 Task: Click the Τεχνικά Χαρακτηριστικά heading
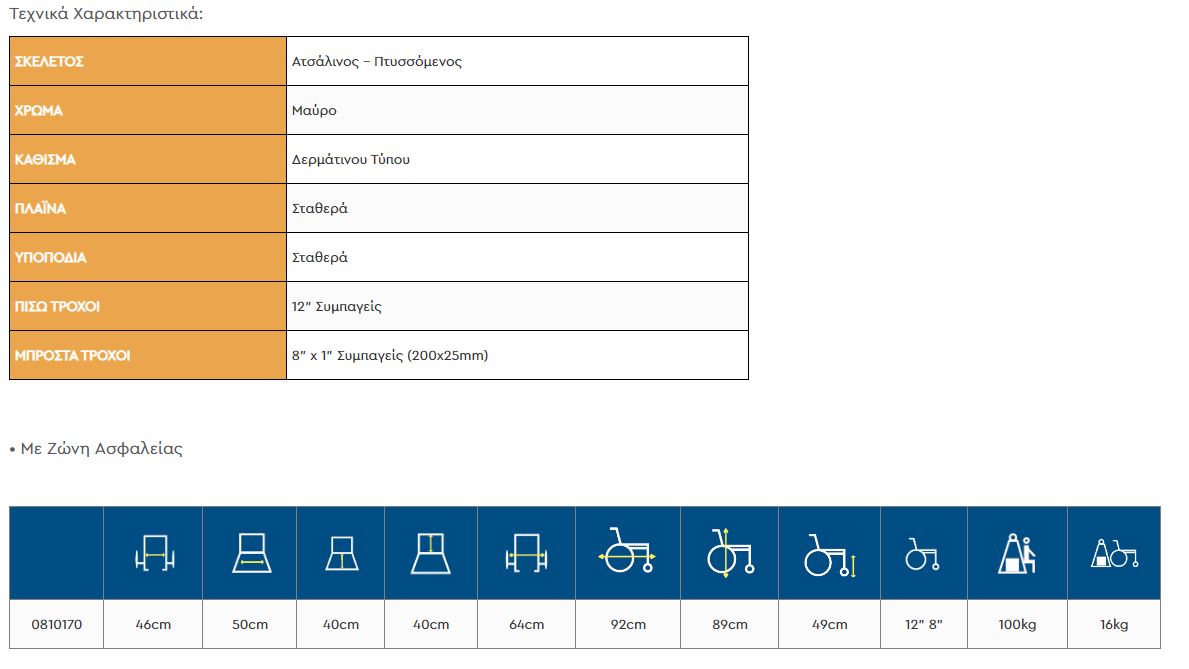coord(106,14)
